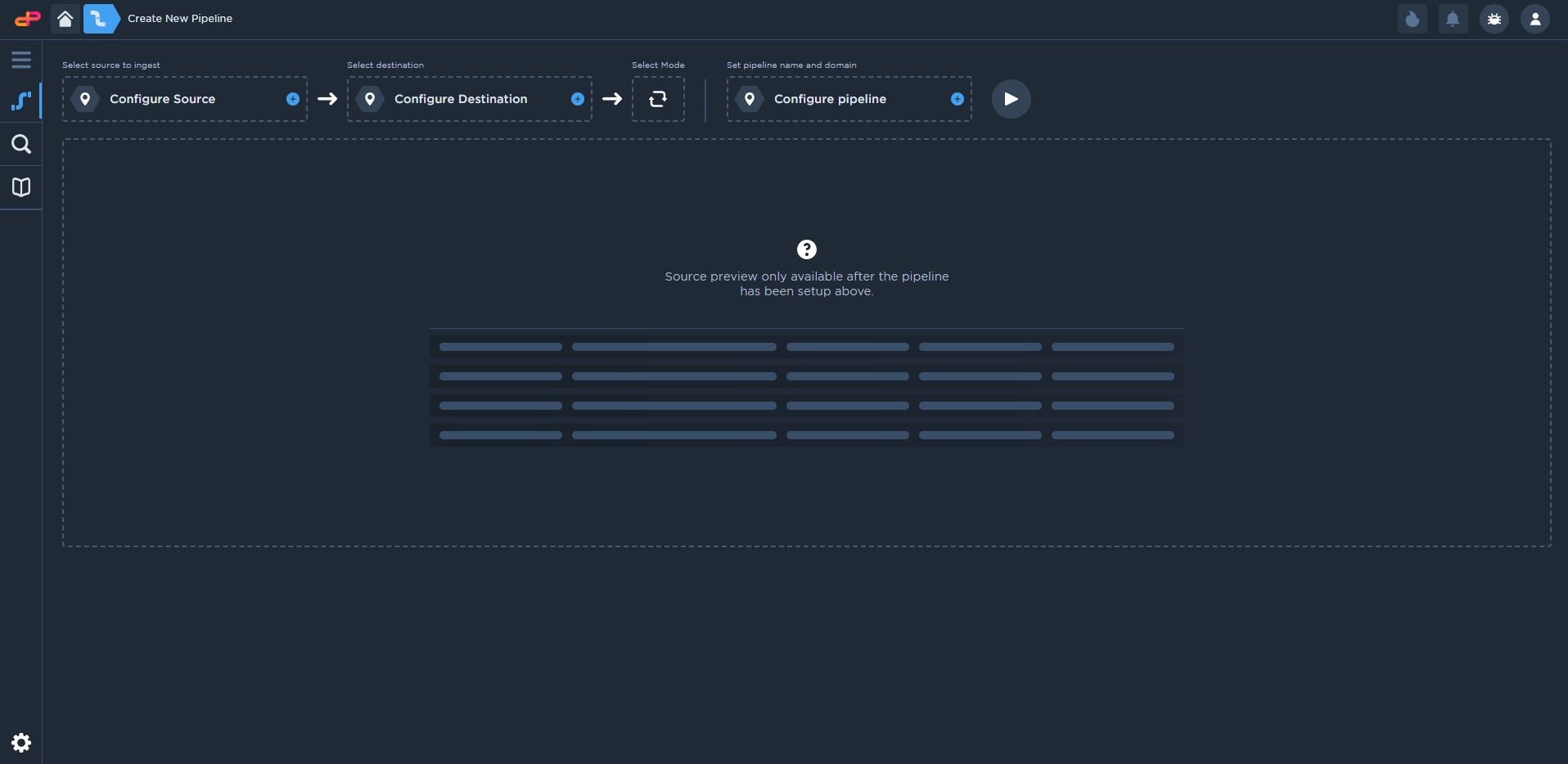Click the bug report icon
Viewport: 1568px width, 764px height.
[x=1494, y=19]
